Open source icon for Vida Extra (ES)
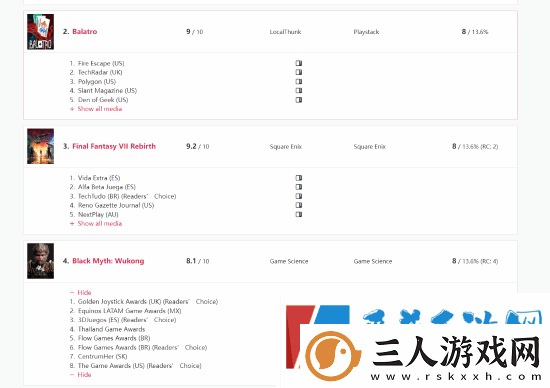Viewport: 550px width, 388px height. (299, 178)
